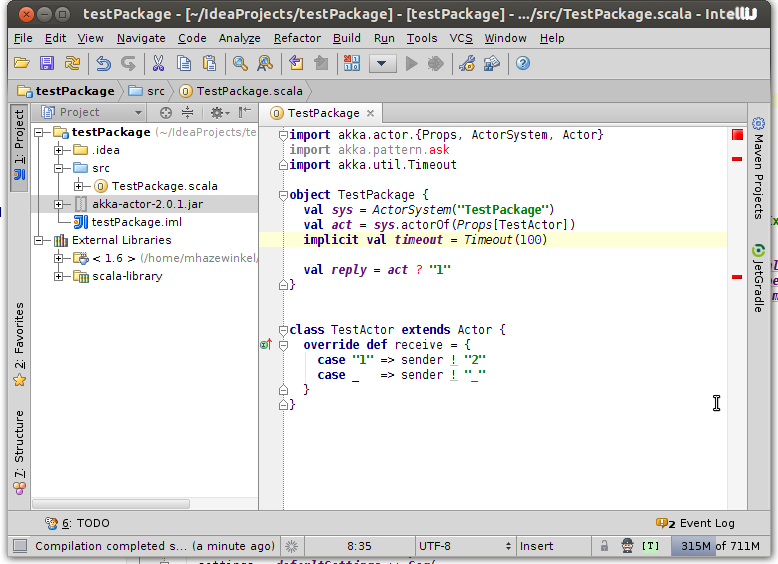Click the memory indicator 315M of 711M
Image resolution: width=778 pixels, height=564 pixels.
tap(720, 546)
